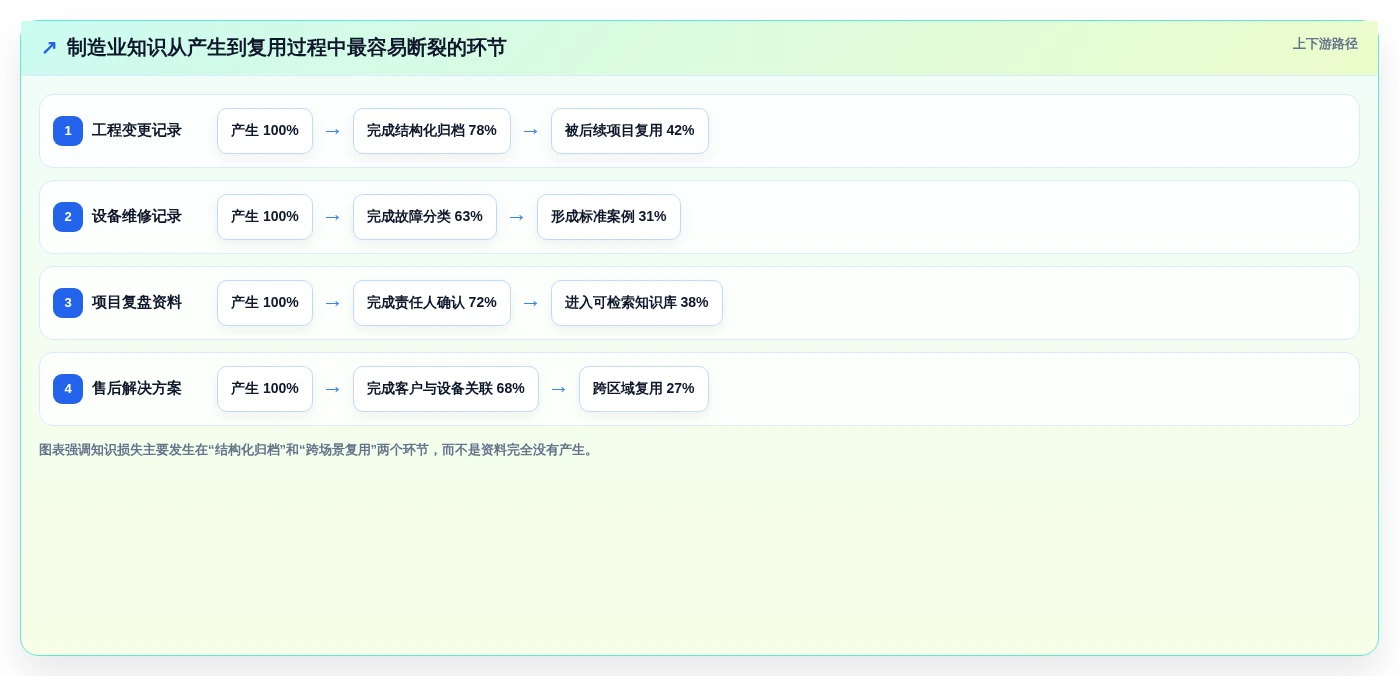Click the 进入可检索知识库 38% chip

click(637, 303)
